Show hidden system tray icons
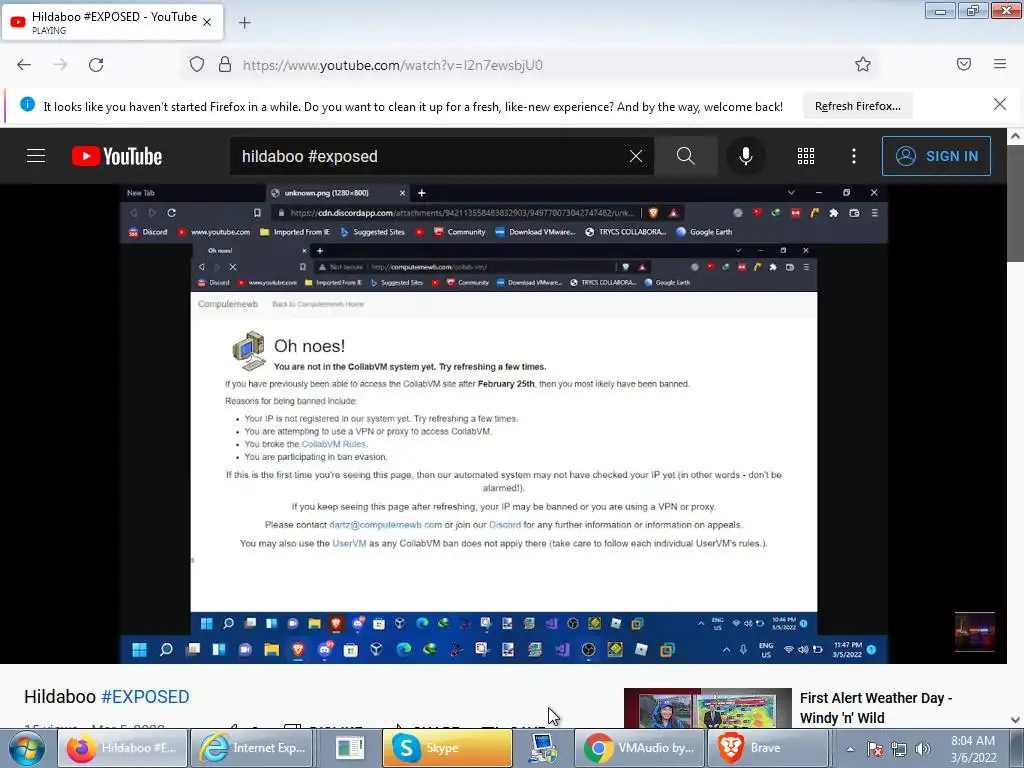This screenshot has height=768, width=1024. [x=850, y=749]
